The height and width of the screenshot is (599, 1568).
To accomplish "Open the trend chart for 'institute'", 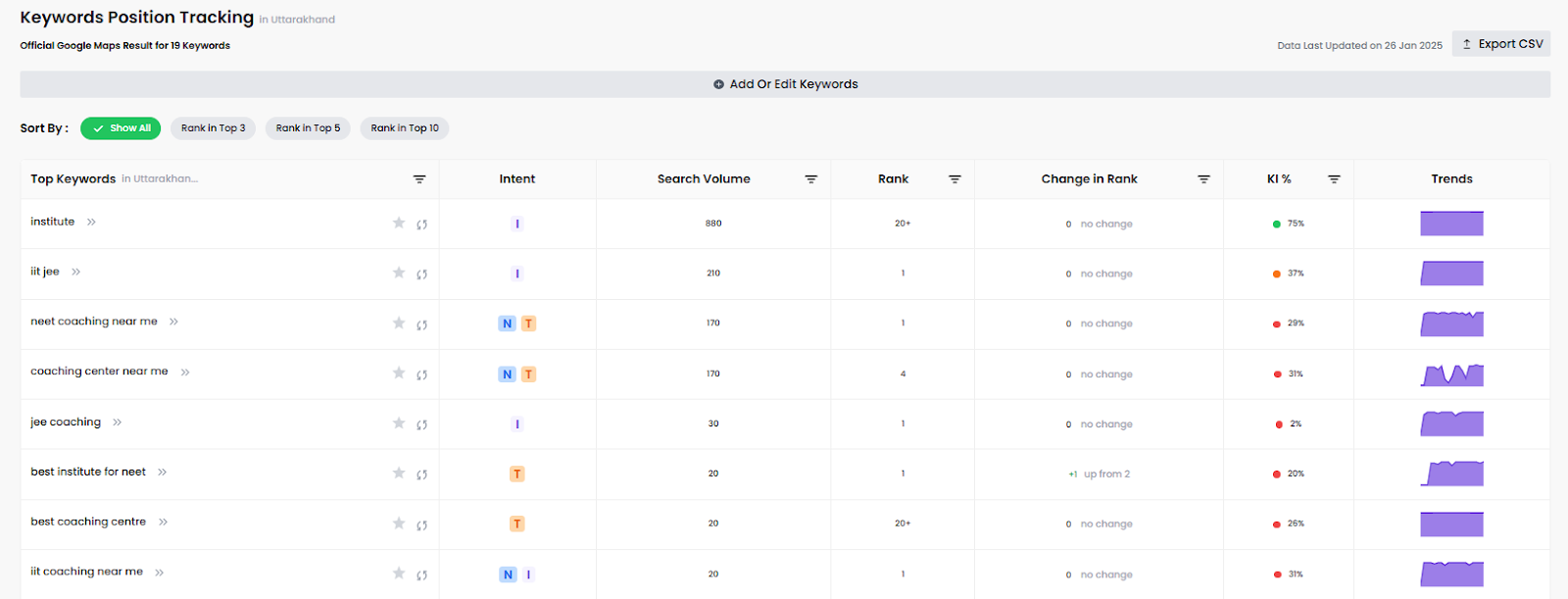I will click(1451, 224).
